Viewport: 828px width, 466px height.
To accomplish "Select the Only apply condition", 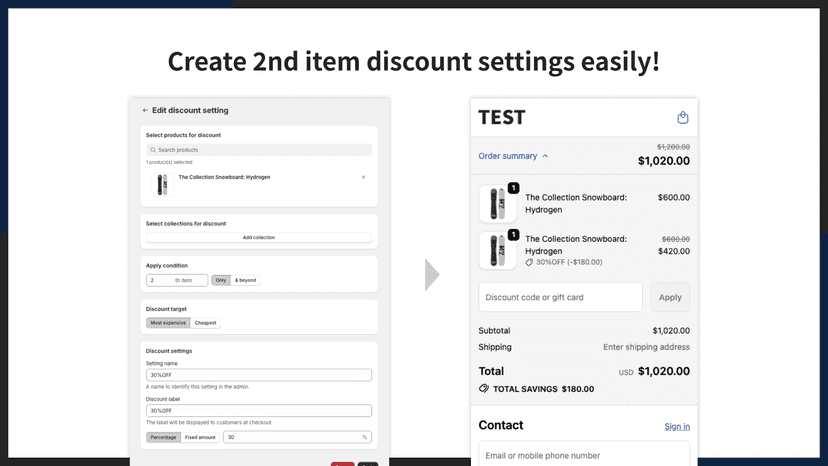I will point(221,280).
